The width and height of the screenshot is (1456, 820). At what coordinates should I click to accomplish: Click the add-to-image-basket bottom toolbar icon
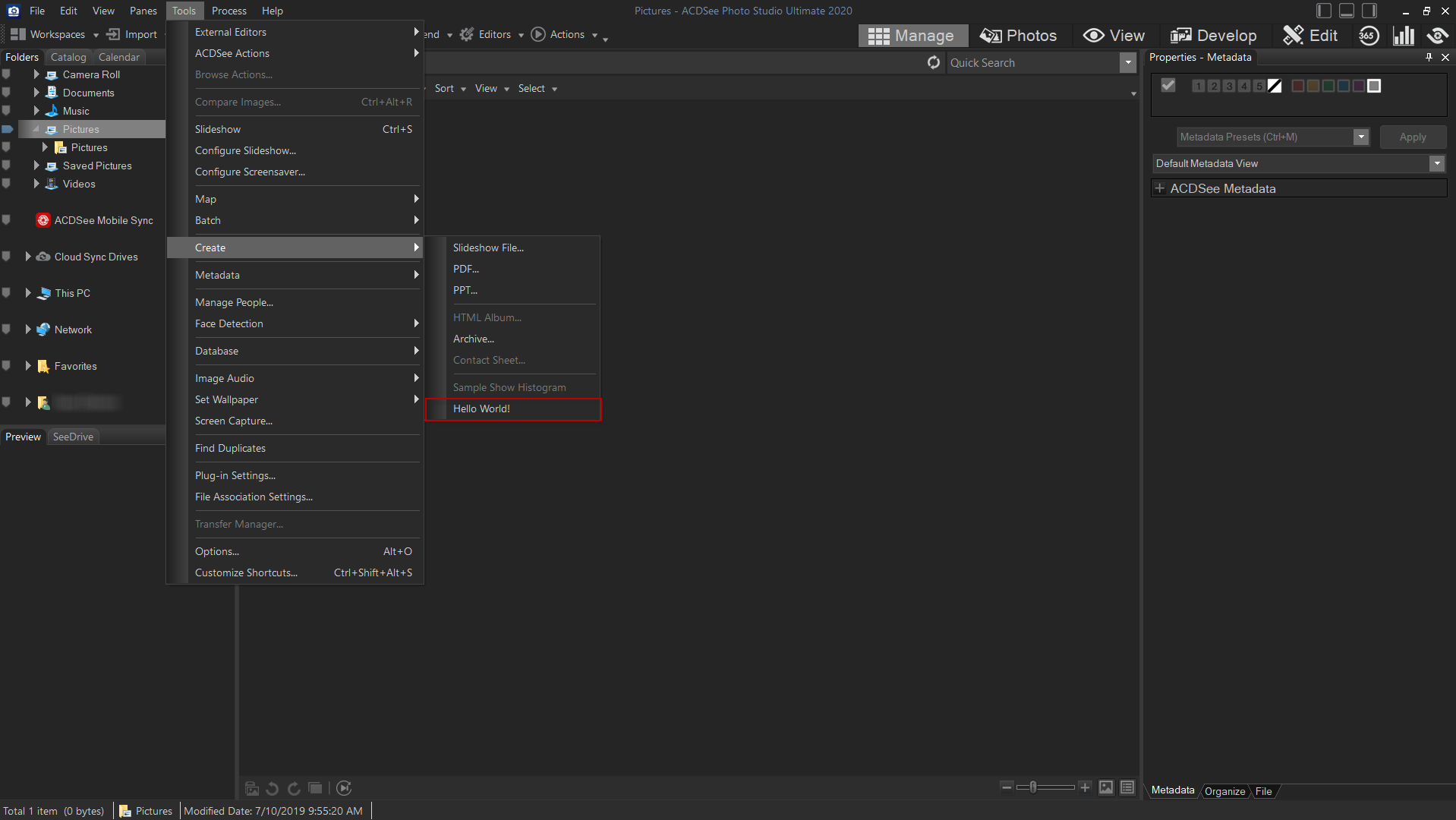[252, 788]
